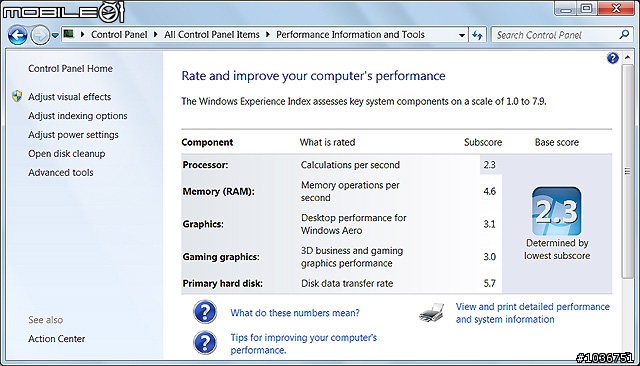Go back with the blue Back arrow
Viewport: 640px width, 366px height.
(18, 35)
